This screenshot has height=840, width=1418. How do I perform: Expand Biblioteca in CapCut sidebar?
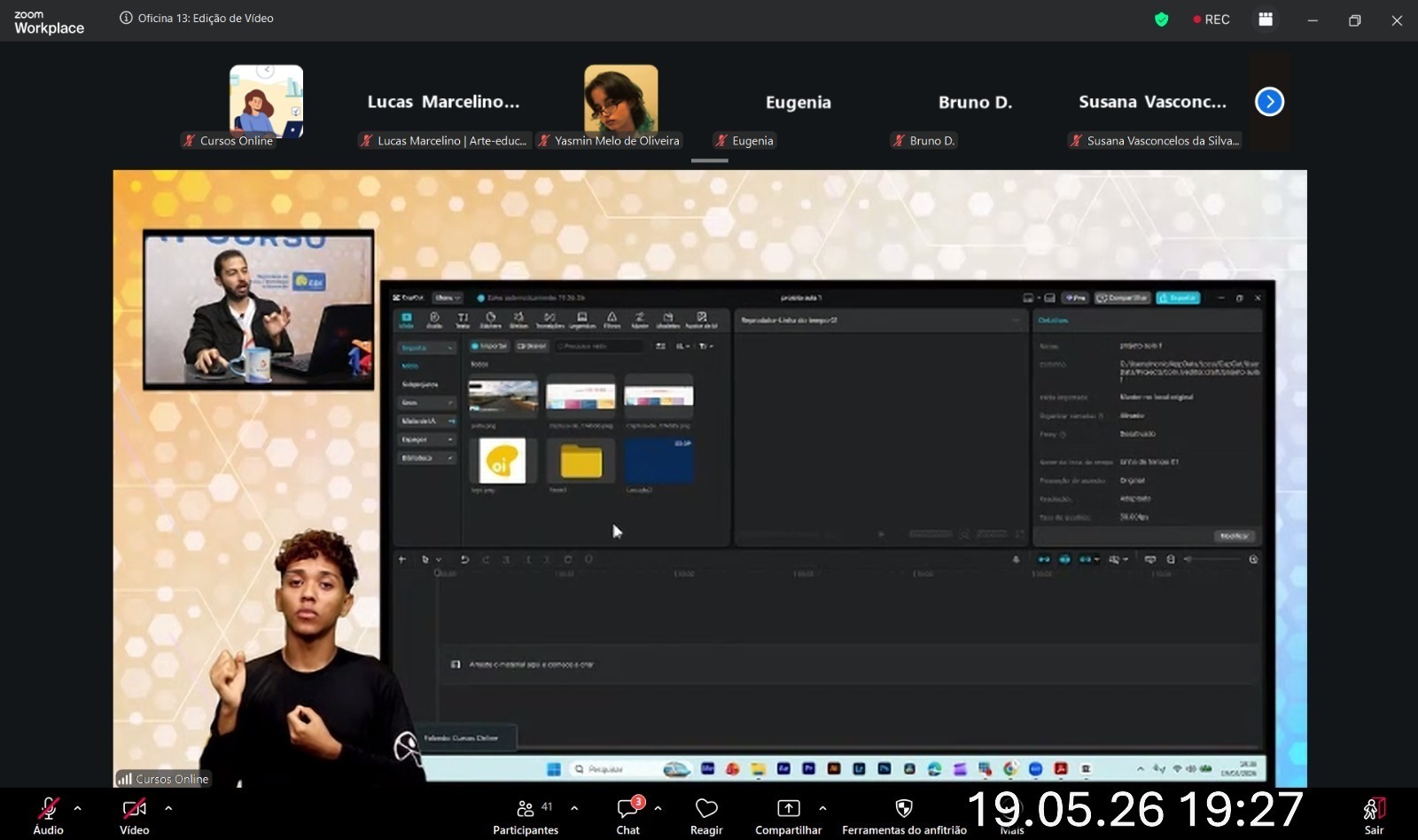427,458
